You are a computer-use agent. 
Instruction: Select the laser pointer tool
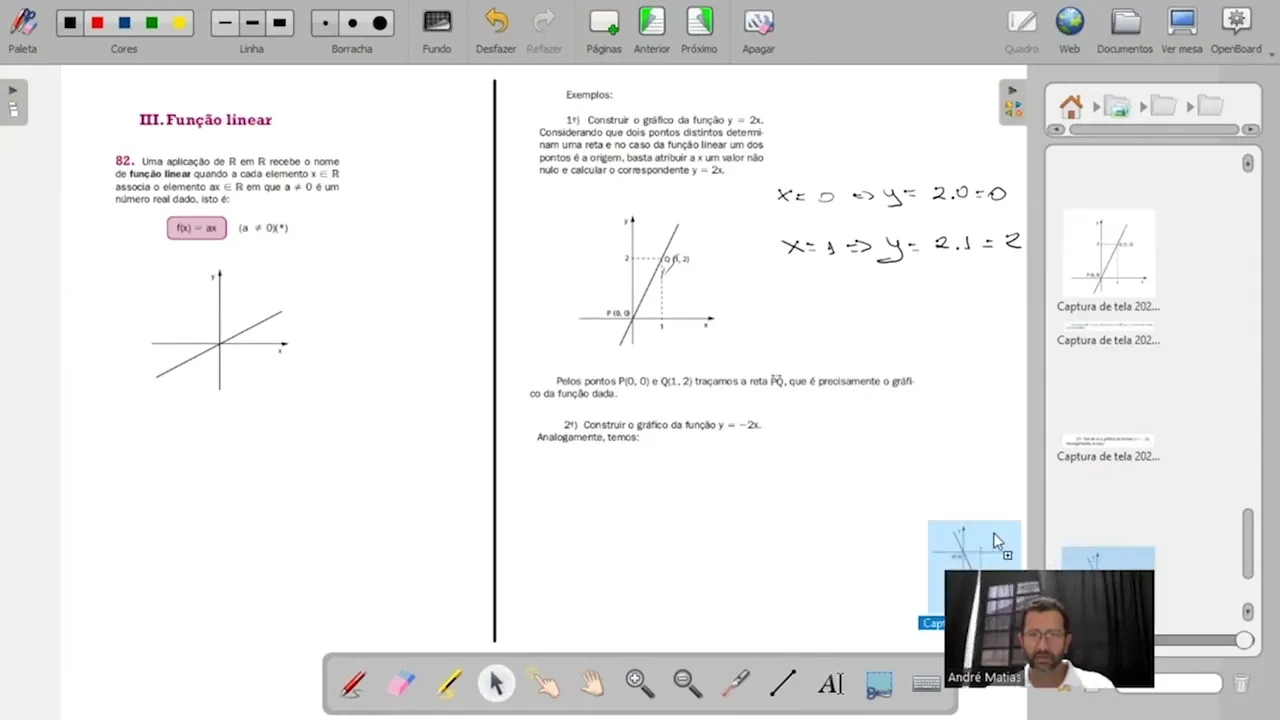pos(735,684)
